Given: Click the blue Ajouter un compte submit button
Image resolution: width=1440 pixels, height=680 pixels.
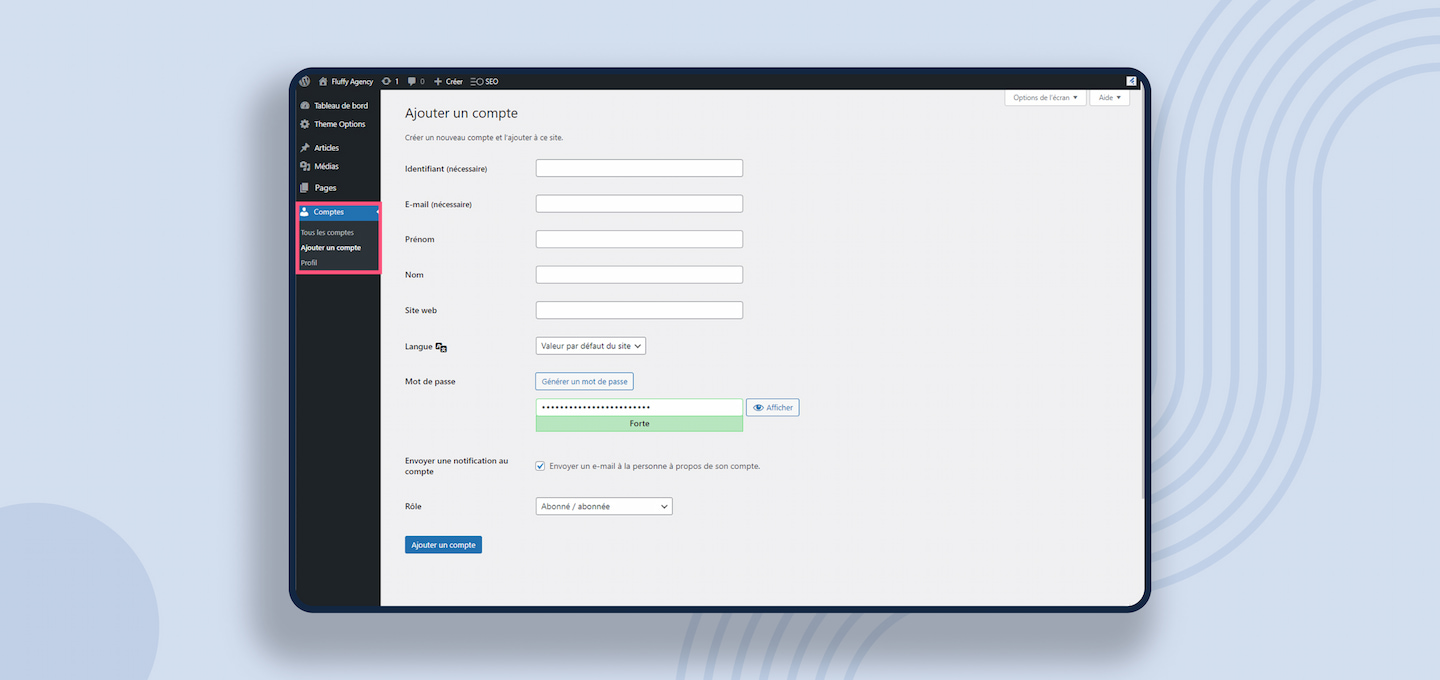Looking at the screenshot, I should click(x=443, y=545).
